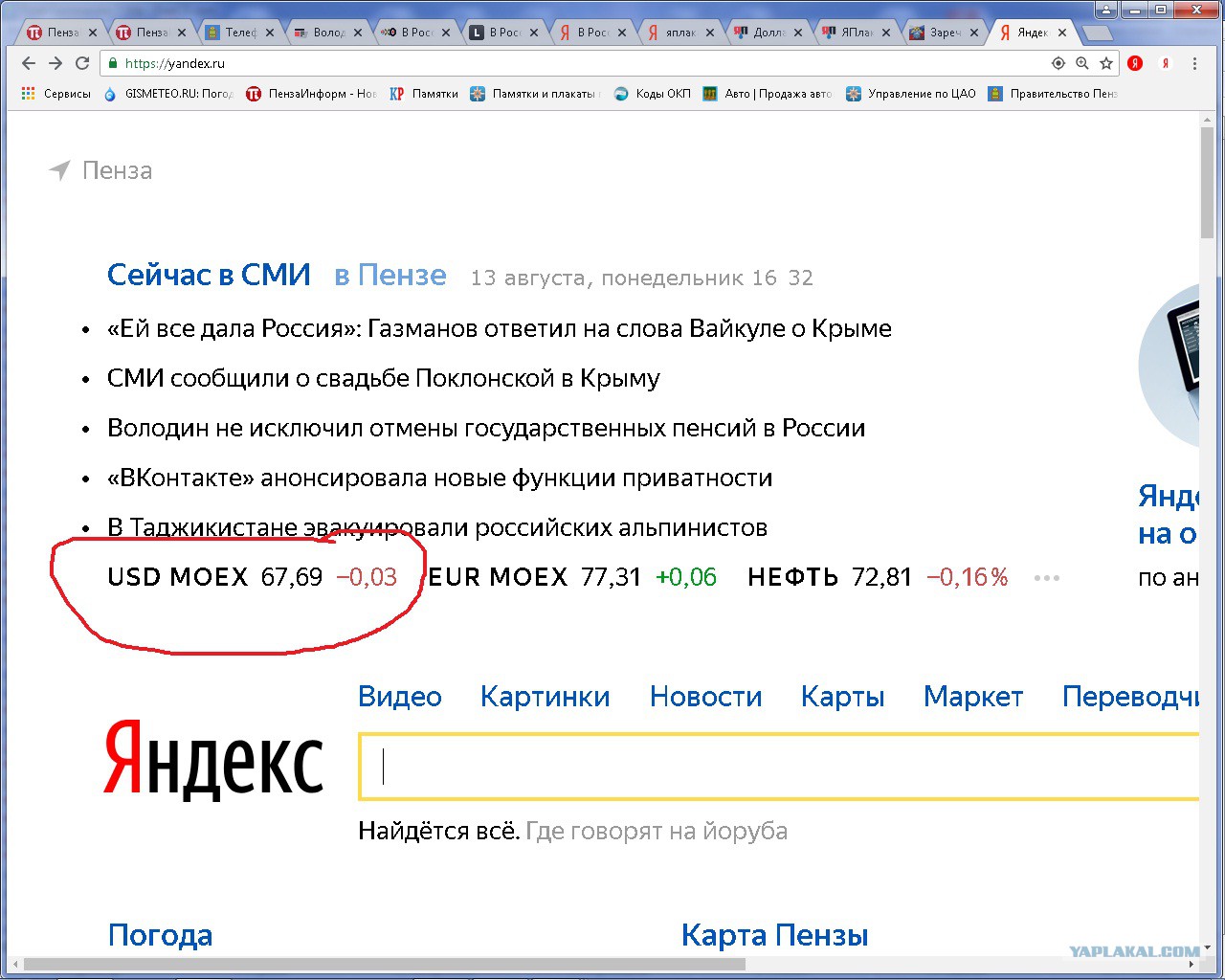Viewport: 1225px width, 980px height.
Task: Open the НЕФТЬ 72,81 quote
Action: pyautogui.click(x=878, y=577)
